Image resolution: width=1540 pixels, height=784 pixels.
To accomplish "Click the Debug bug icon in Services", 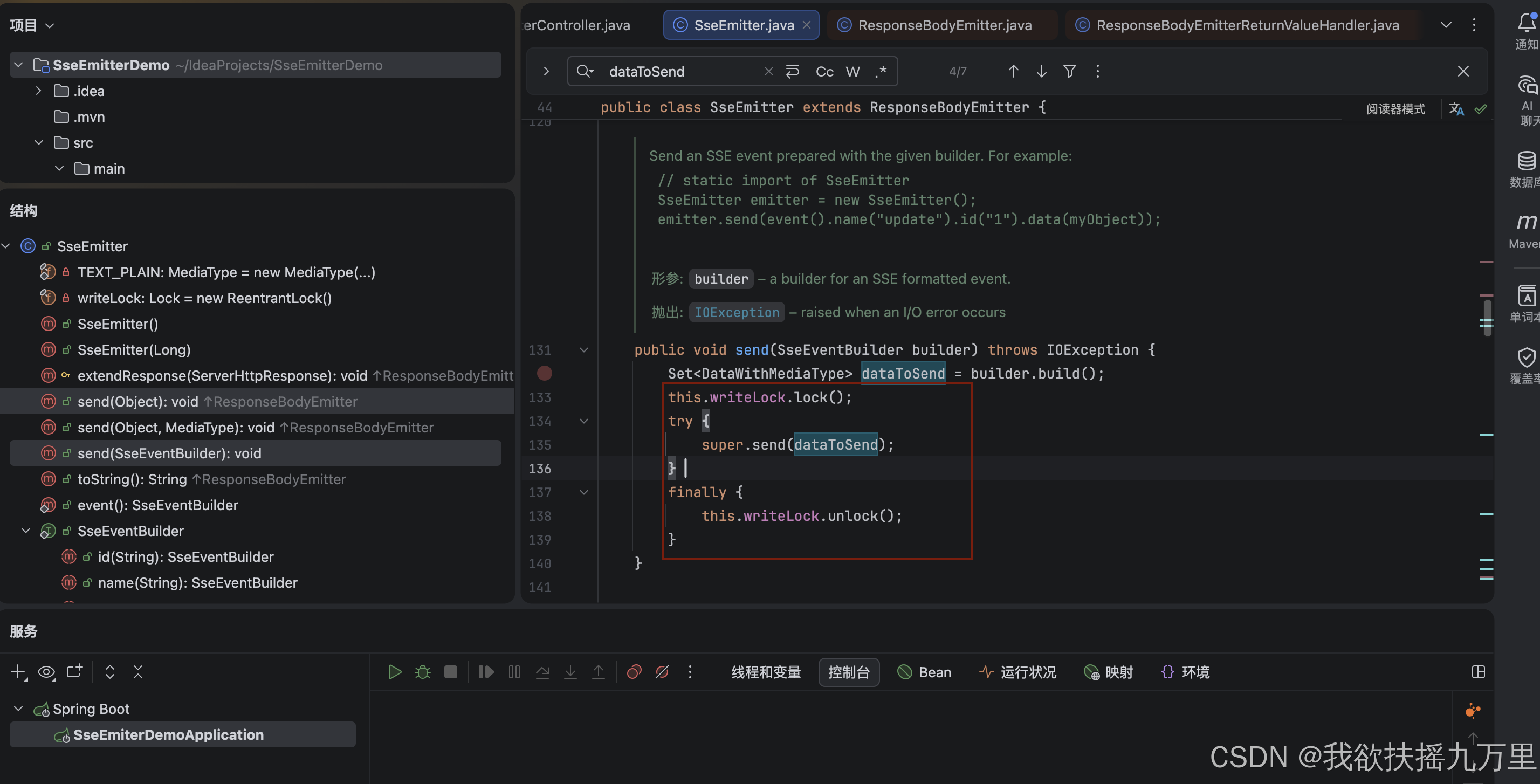I will point(423,672).
